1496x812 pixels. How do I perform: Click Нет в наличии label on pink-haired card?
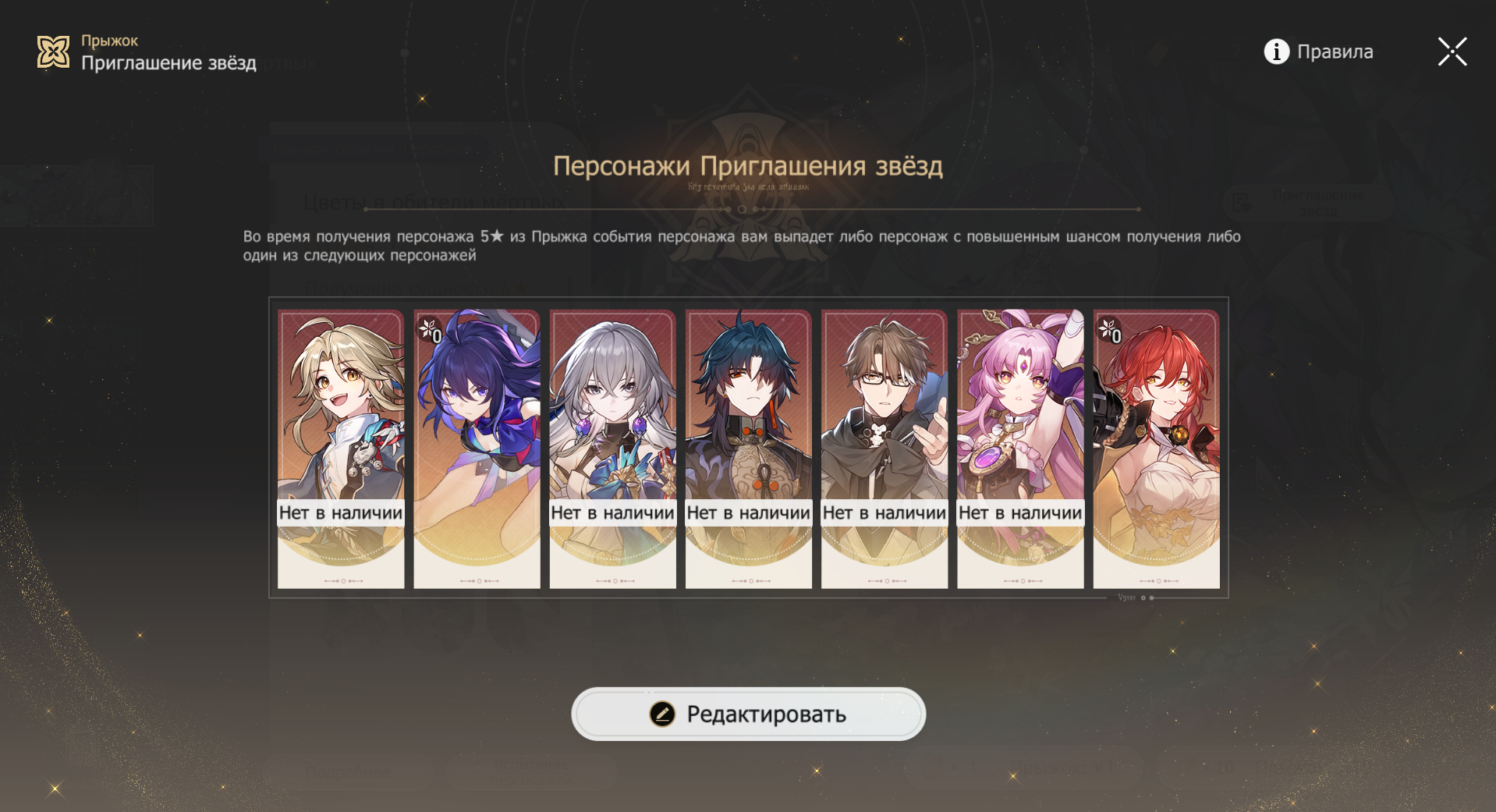coord(1020,512)
